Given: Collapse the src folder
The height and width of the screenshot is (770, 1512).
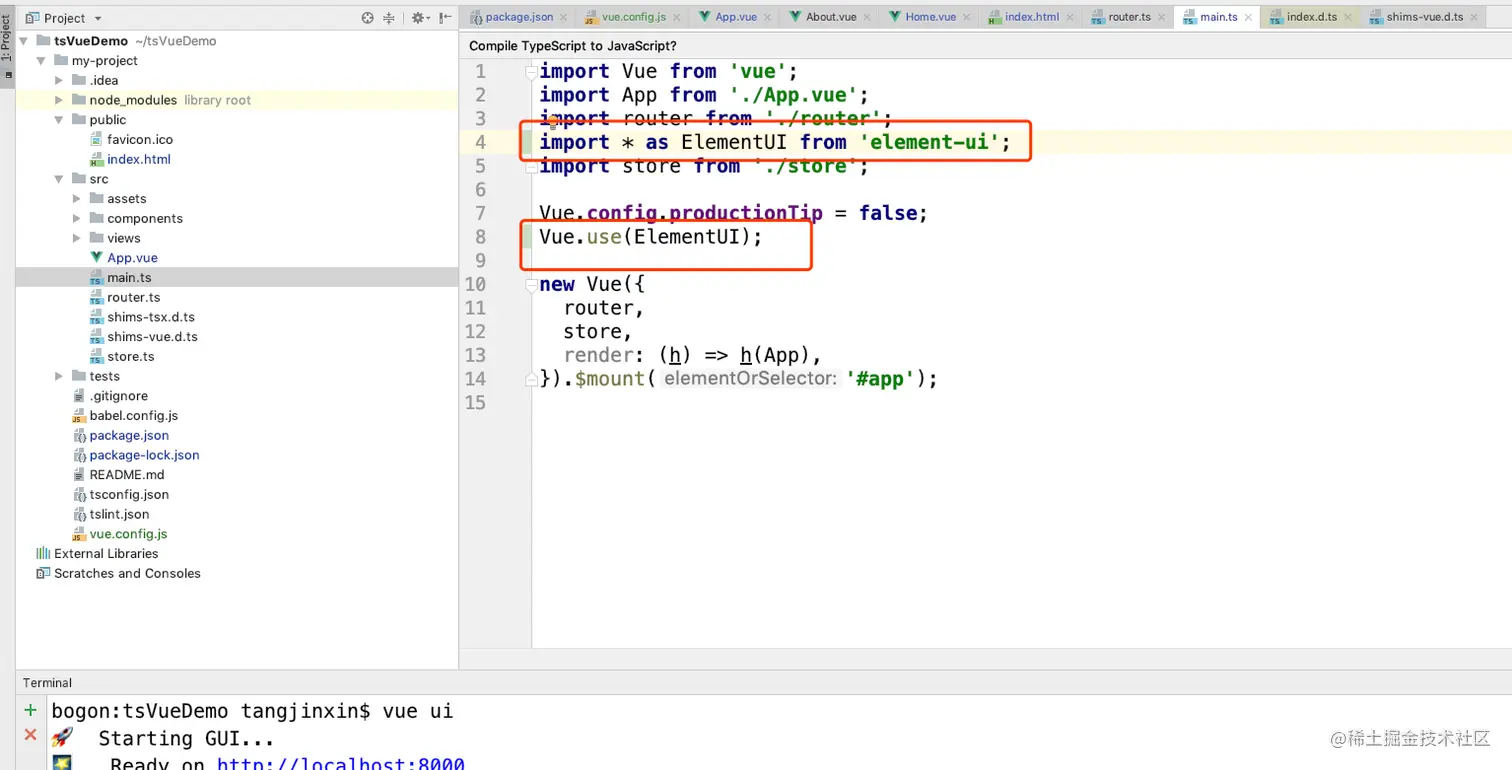Looking at the screenshot, I should tap(59, 179).
